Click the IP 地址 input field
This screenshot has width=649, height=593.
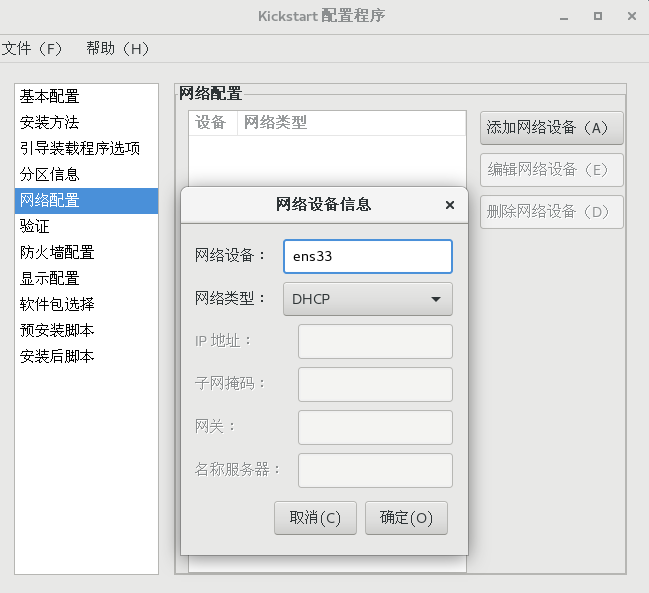375,341
